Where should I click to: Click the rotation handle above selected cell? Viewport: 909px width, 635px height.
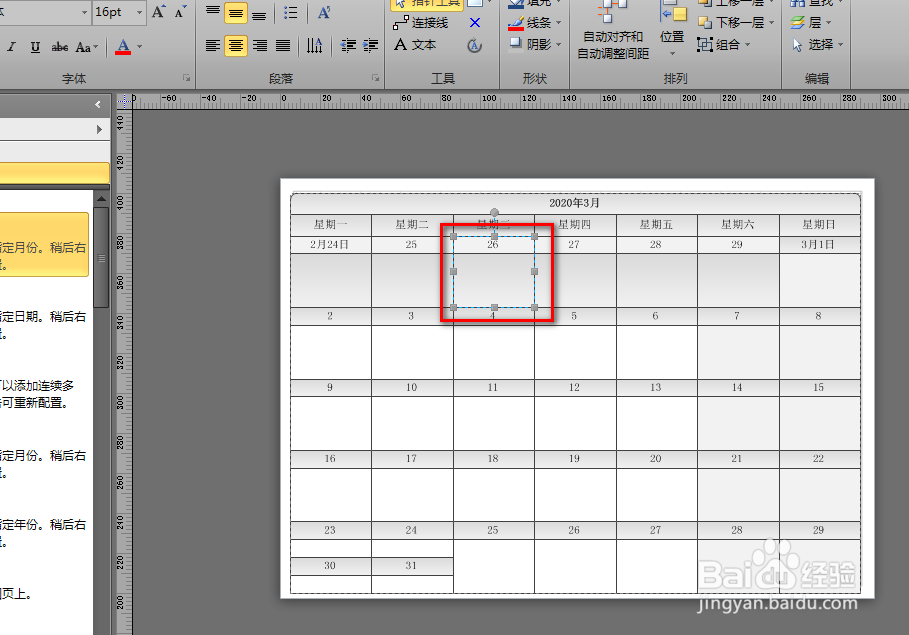(494, 213)
